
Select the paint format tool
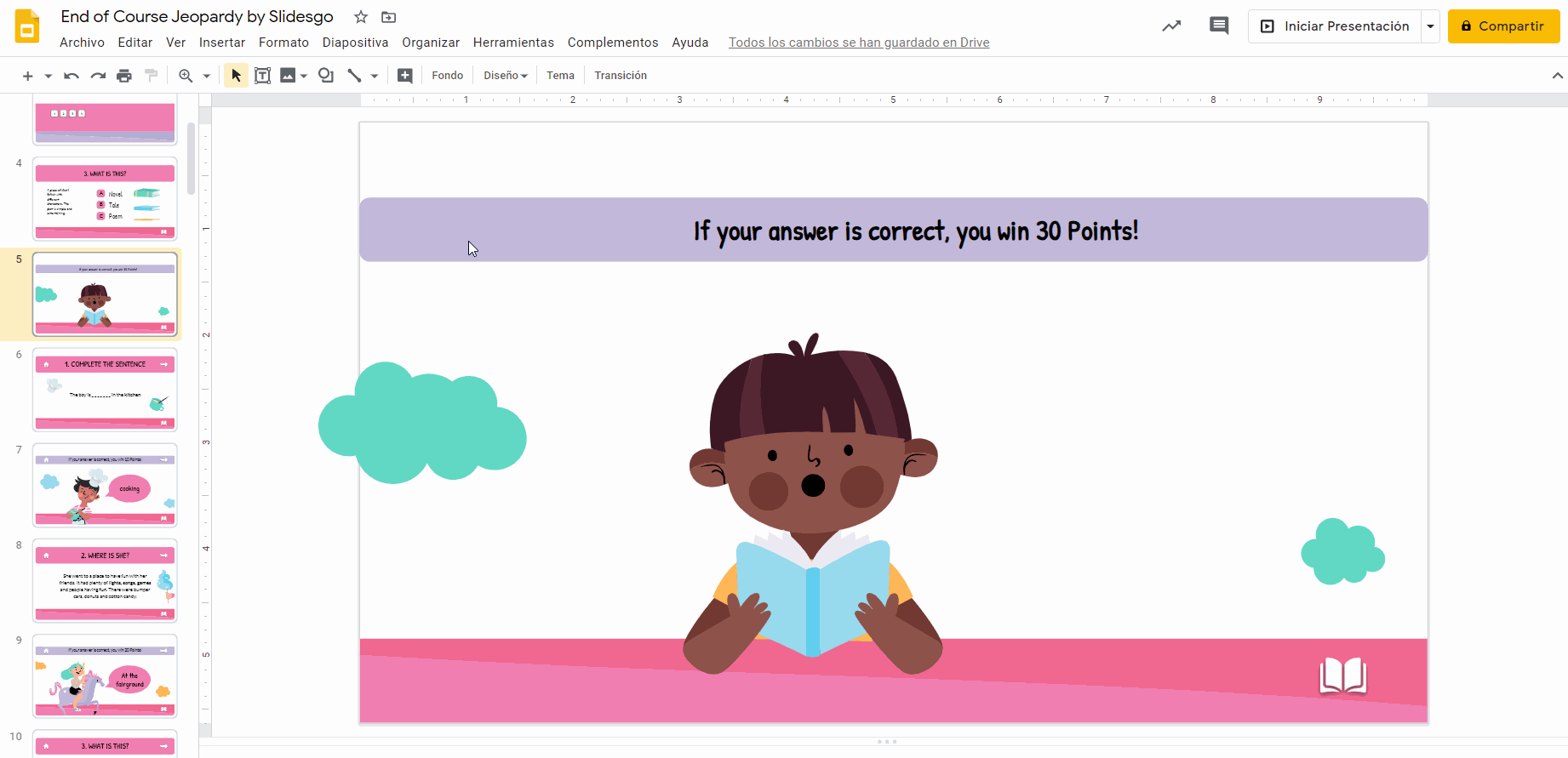tap(152, 76)
